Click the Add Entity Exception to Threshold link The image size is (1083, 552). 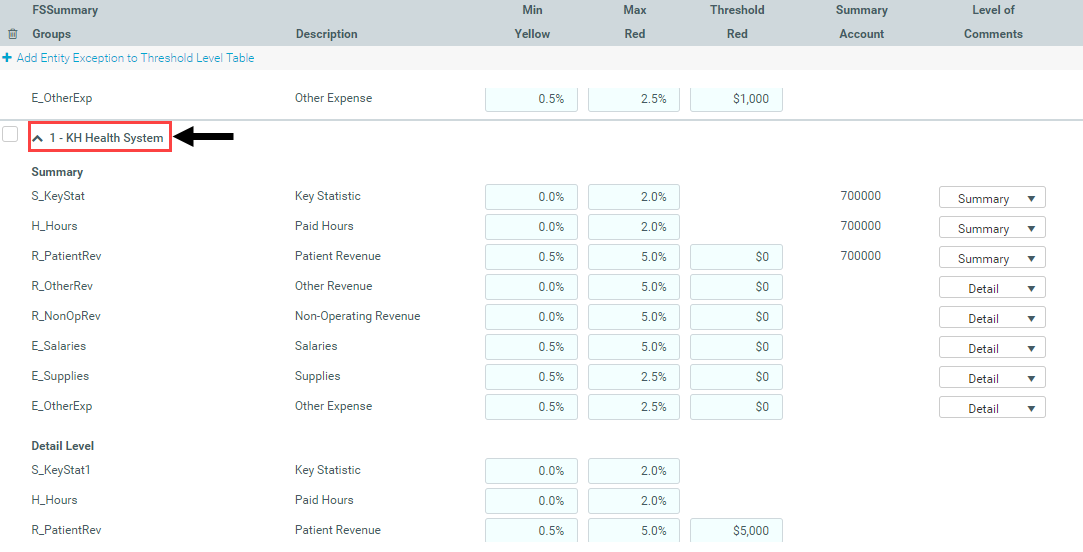tap(135, 58)
